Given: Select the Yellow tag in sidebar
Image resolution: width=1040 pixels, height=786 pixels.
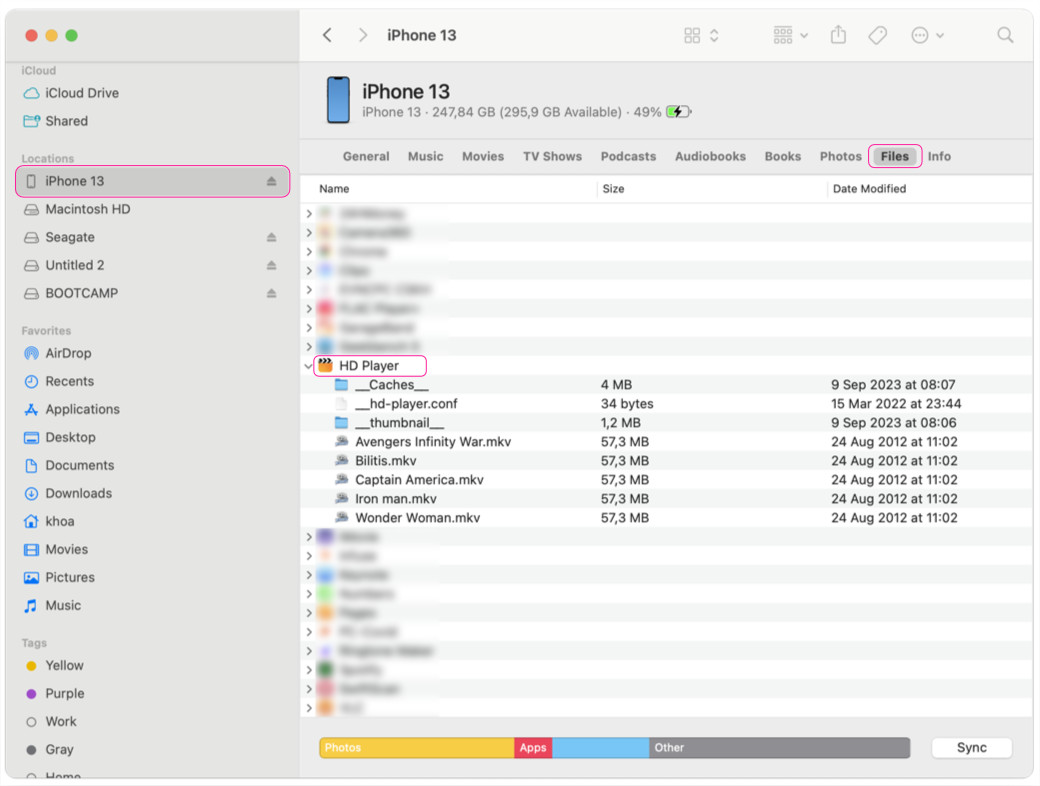Looking at the screenshot, I should click(x=64, y=665).
